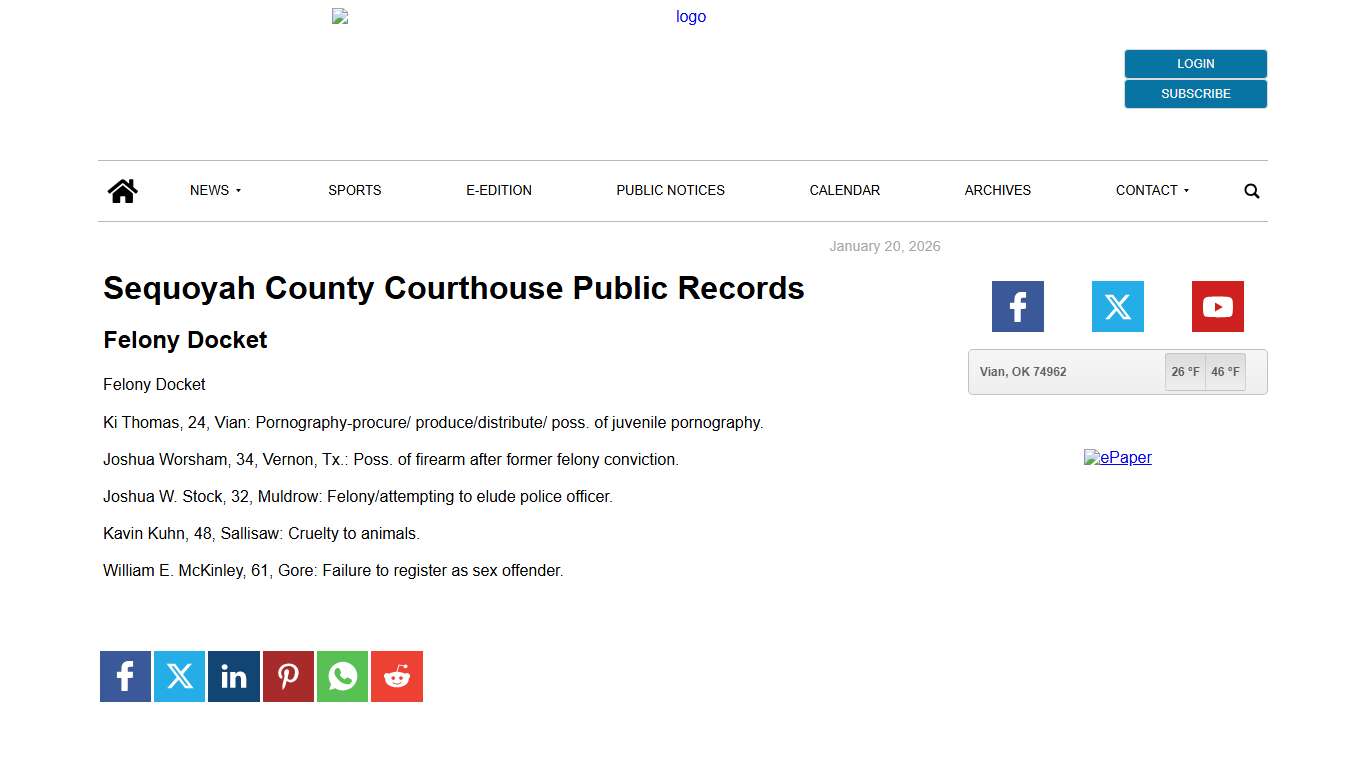Share the article via WhatsApp
The width and height of the screenshot is (1366, 768).
[x=342, y=676]
